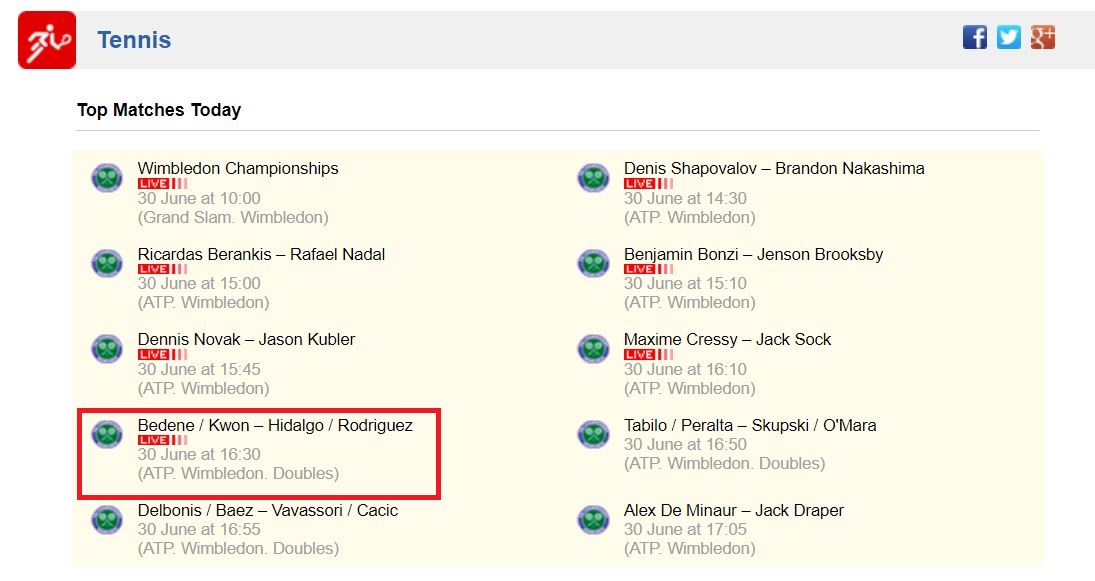Viewport: 1095px width, 581px height.
Task: Open Maxime Cressy – Jack Sock match
Action: point(728,339)
